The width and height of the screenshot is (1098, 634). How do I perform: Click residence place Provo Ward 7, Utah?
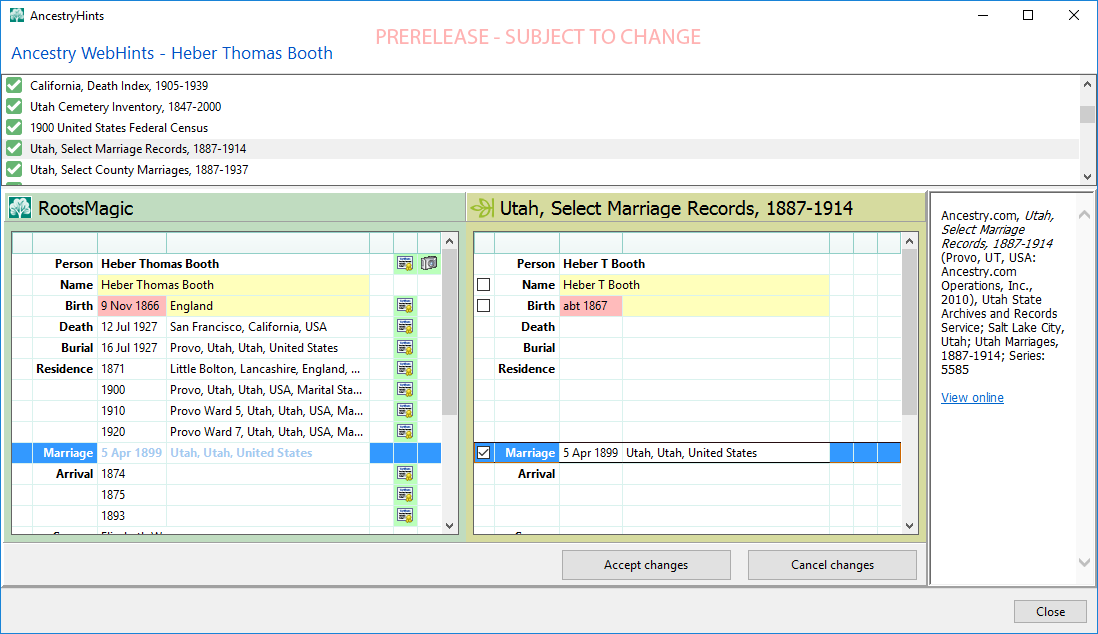tap(266, 432)
